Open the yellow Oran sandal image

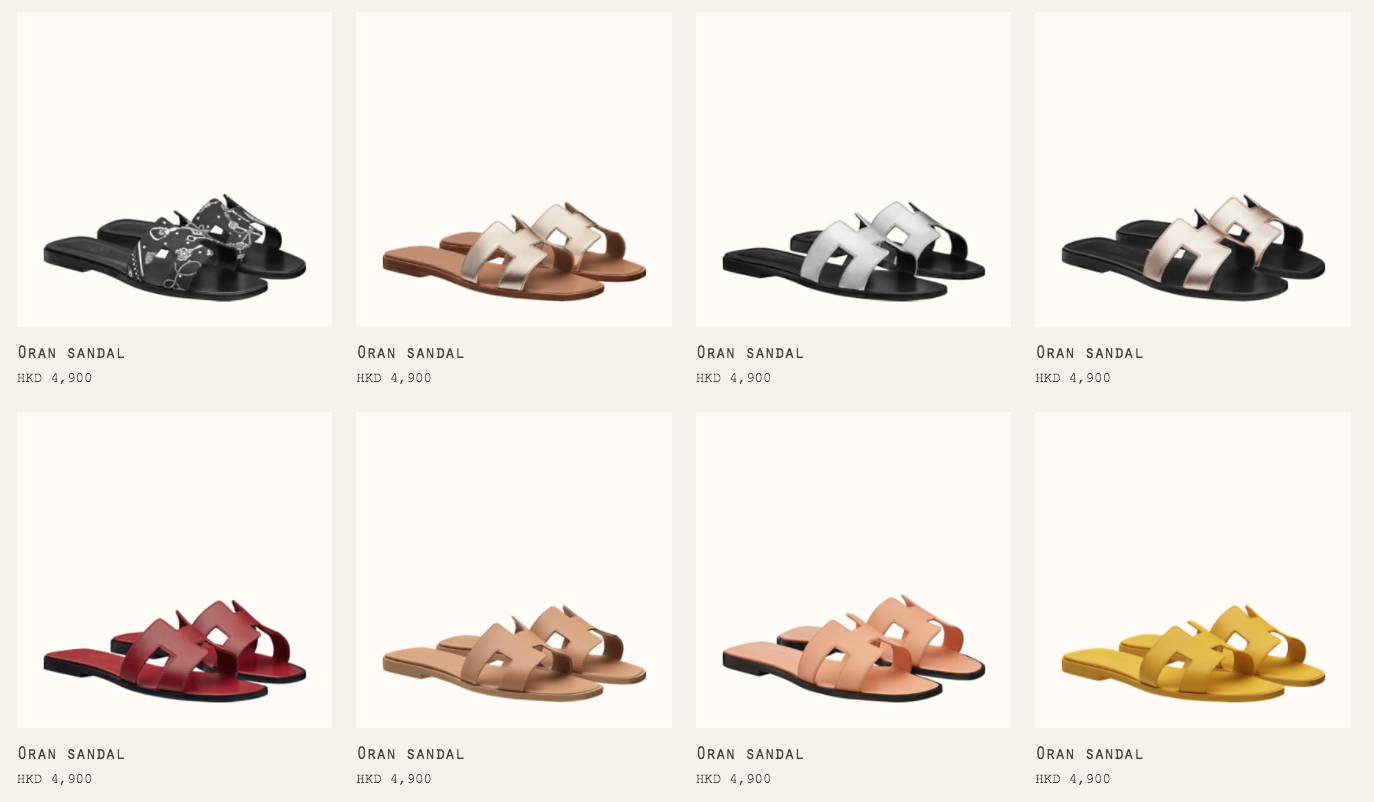[1193, 570]
